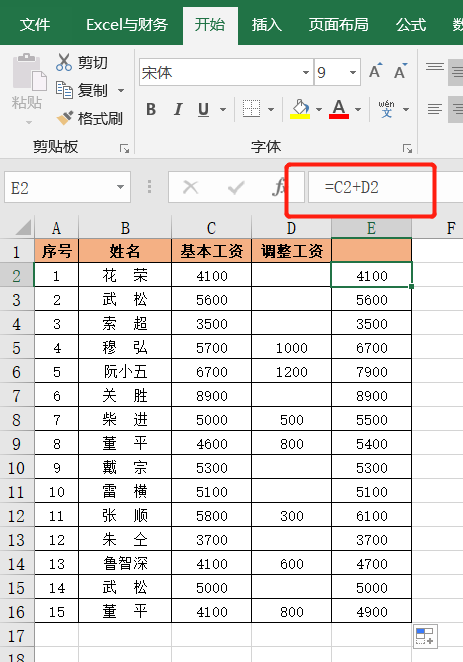
Task: Open the Borders dropdown arrow
Action: (271, 109)
